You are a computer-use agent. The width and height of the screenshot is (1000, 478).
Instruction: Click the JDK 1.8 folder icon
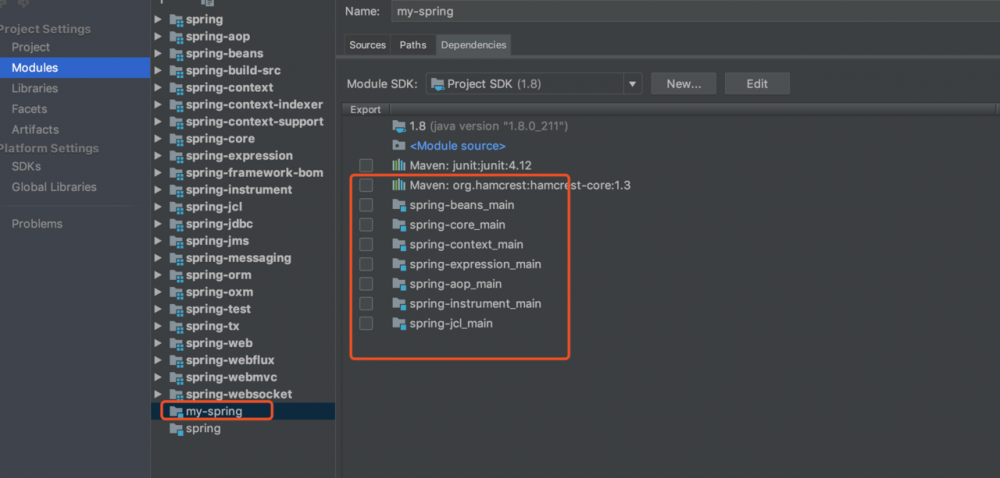(399, 126)
